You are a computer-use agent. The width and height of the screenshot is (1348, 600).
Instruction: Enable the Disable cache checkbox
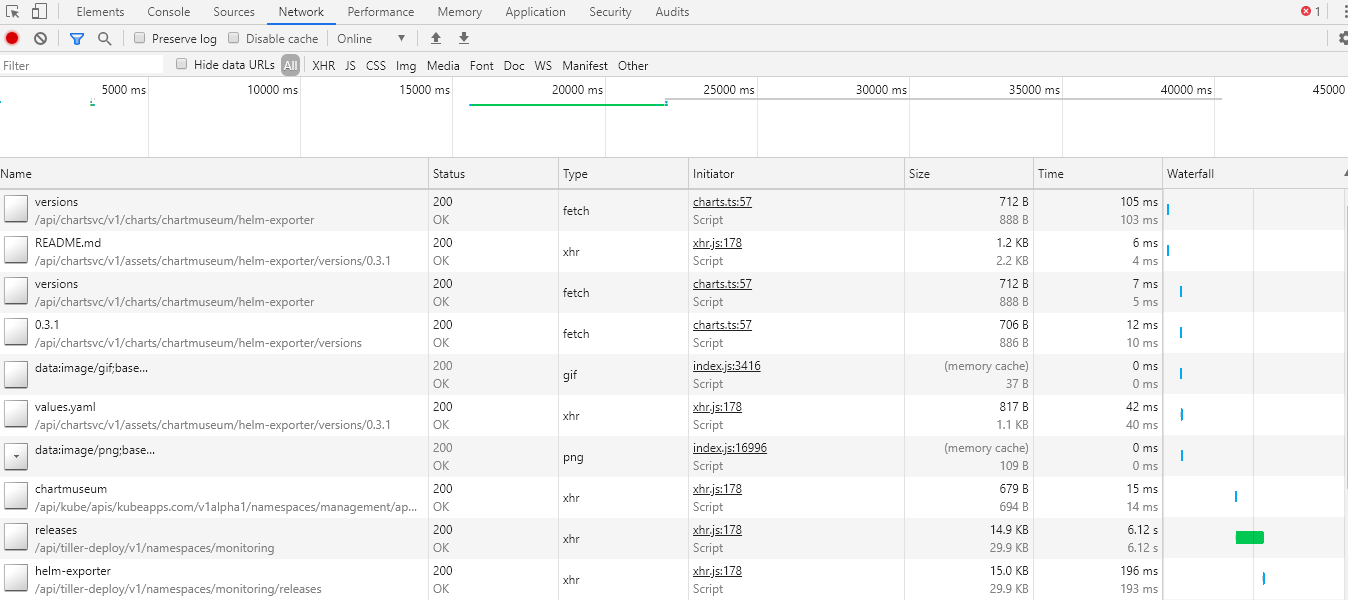[x=233, y=38]
